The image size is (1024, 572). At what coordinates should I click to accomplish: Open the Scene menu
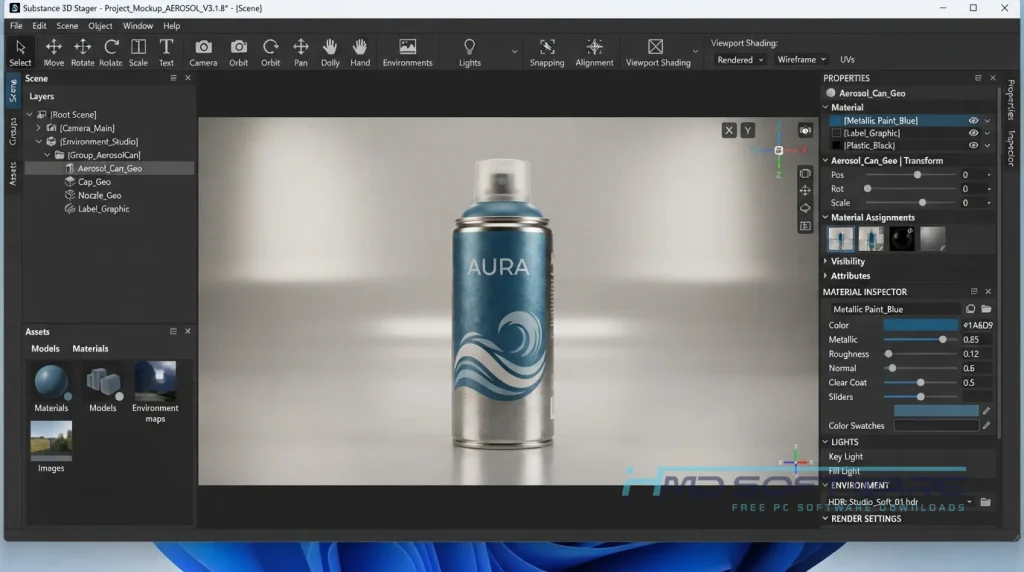coord(67,25)
